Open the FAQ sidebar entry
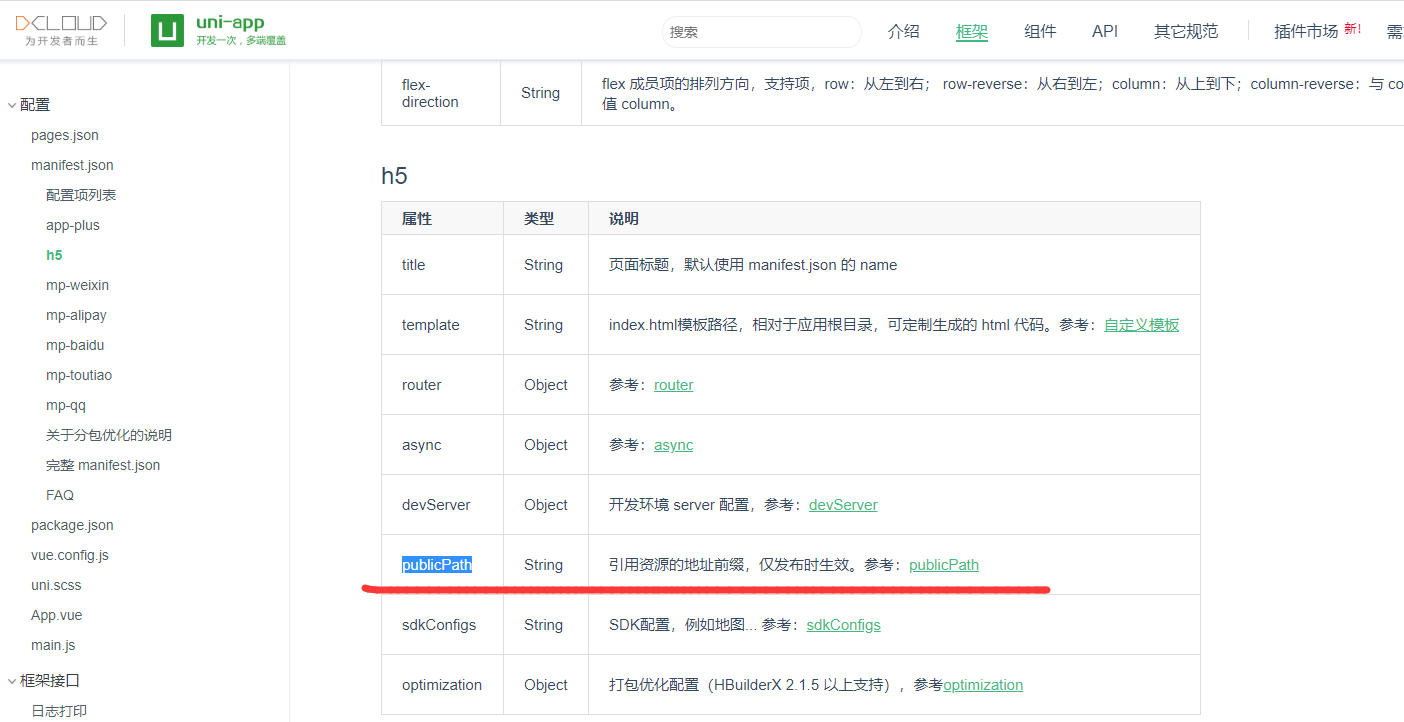 coord(59,494)
